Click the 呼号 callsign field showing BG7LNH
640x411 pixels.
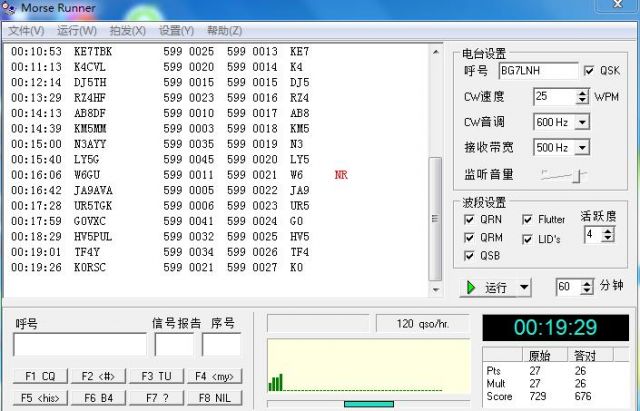click(538, 71)
